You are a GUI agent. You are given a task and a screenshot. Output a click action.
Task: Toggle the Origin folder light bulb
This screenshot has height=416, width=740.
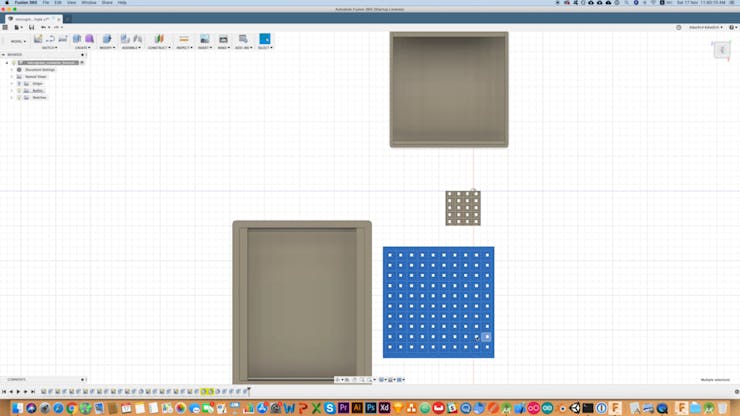[x=19, y=84]
